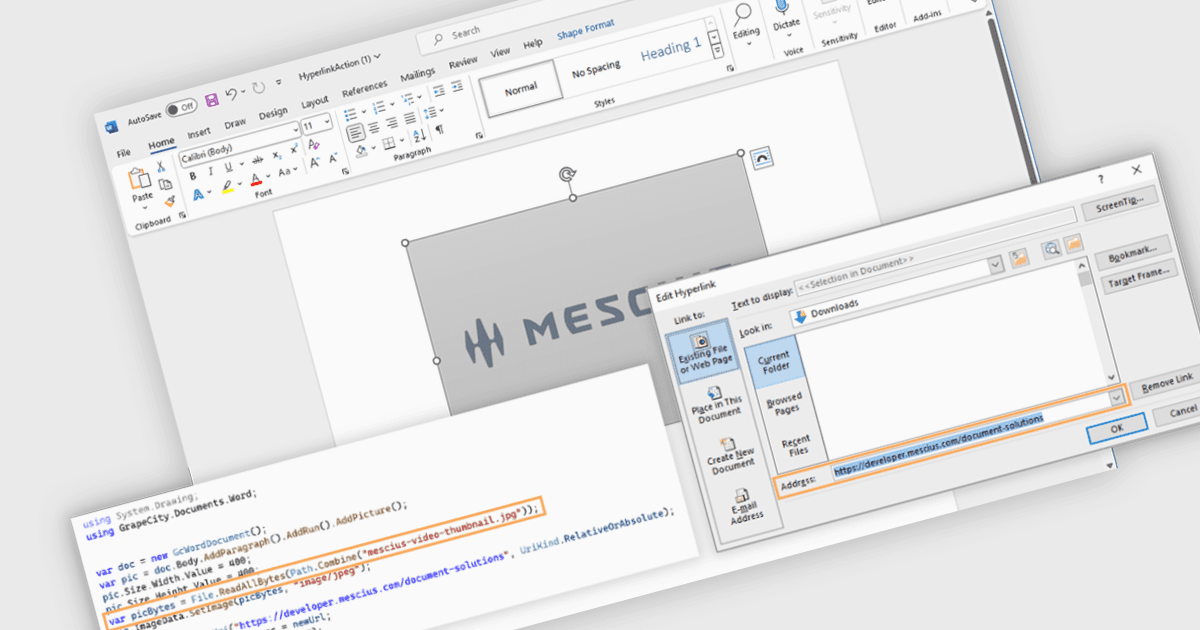Click the Layout Options icon beside picture
This screenshot has width=1200, height=630.
tap(762, 160)
